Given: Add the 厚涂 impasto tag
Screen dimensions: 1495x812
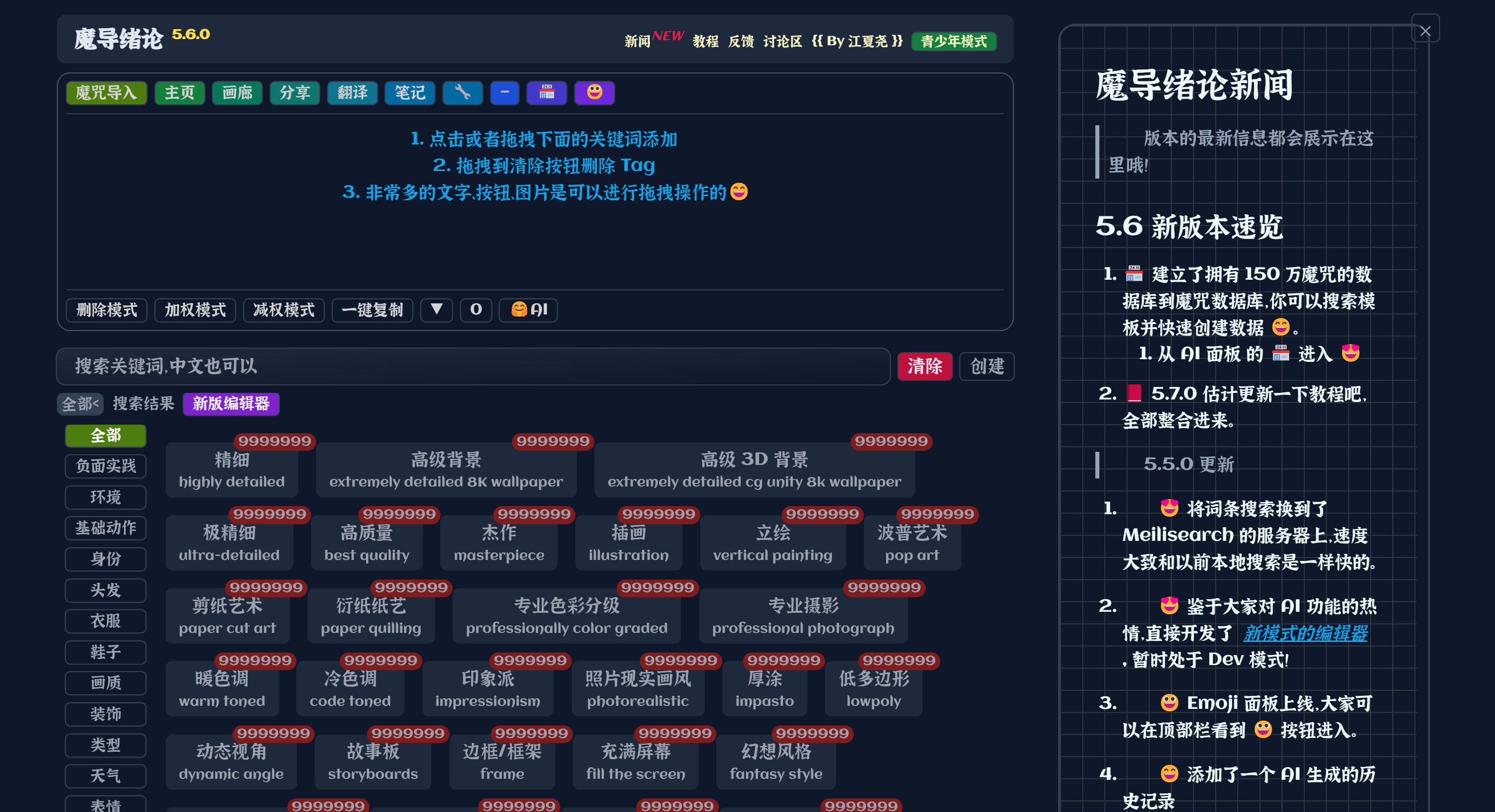Looking at the screenshot, I should pos(765,690).
